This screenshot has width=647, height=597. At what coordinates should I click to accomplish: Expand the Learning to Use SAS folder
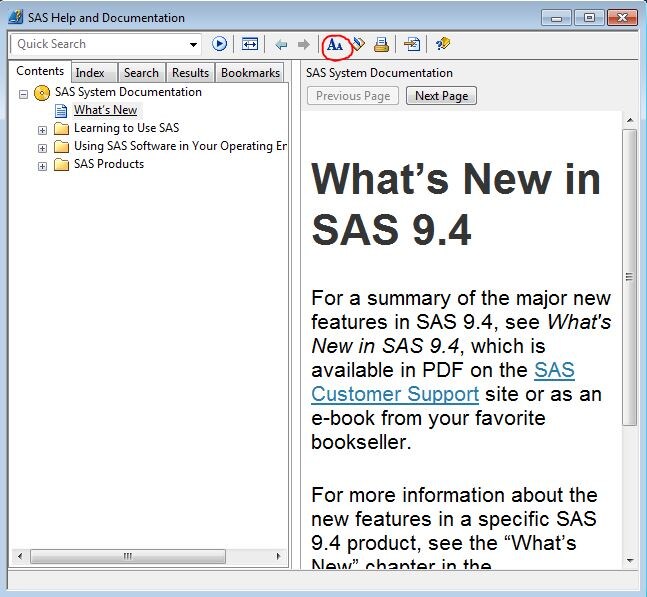point(42,129)
